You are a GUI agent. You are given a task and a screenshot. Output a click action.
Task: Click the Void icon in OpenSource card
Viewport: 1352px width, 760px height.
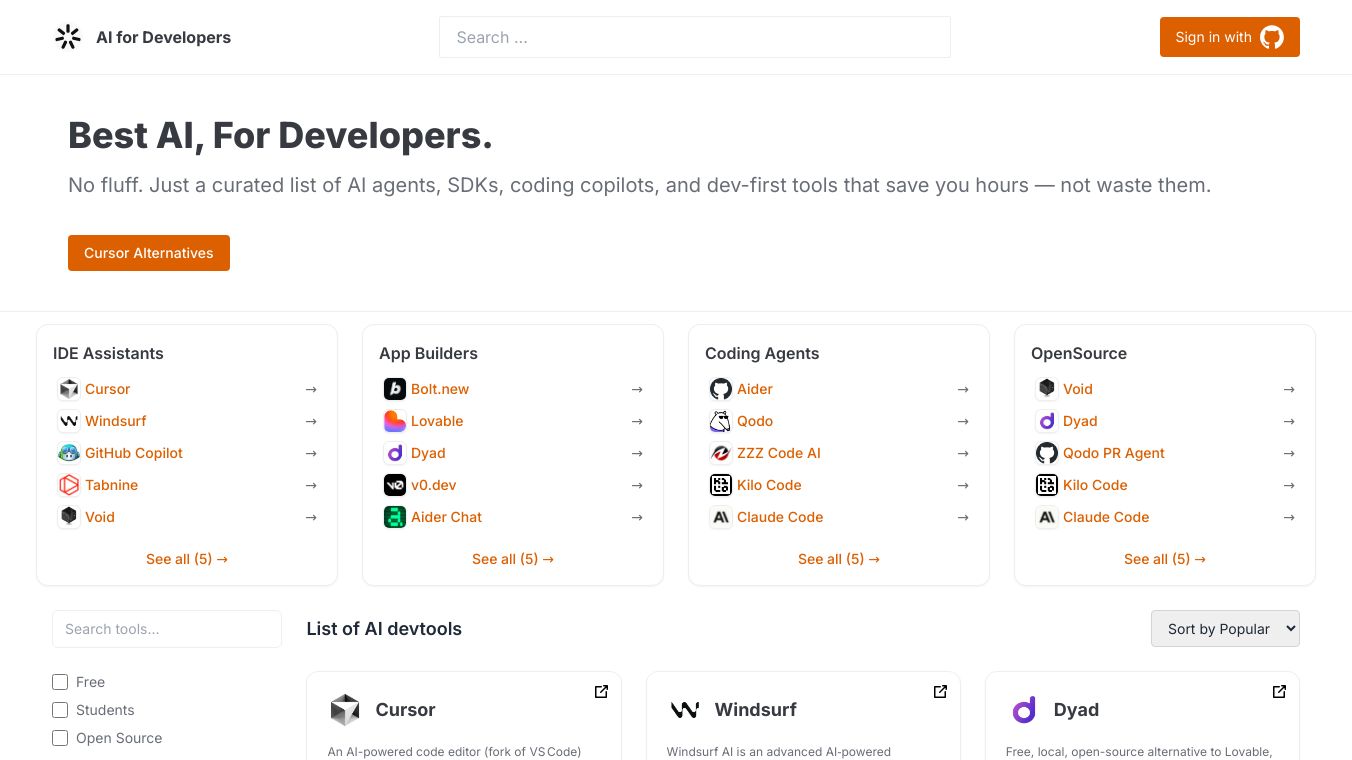click(1047, 389)
